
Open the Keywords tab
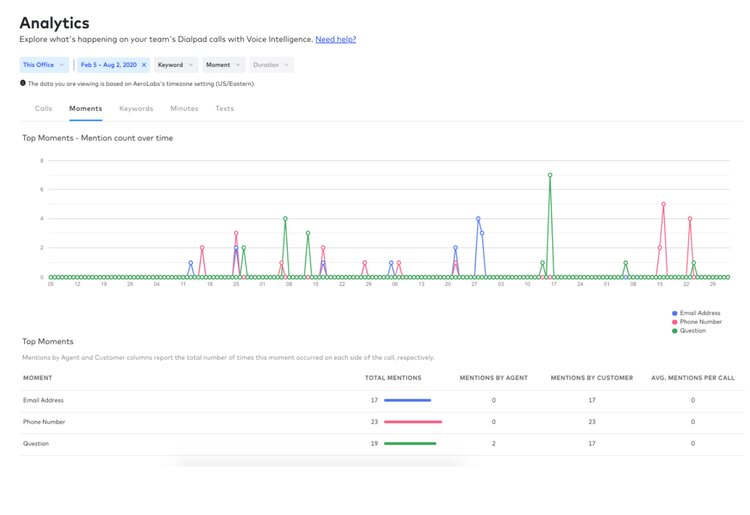(x=136, y=108)
